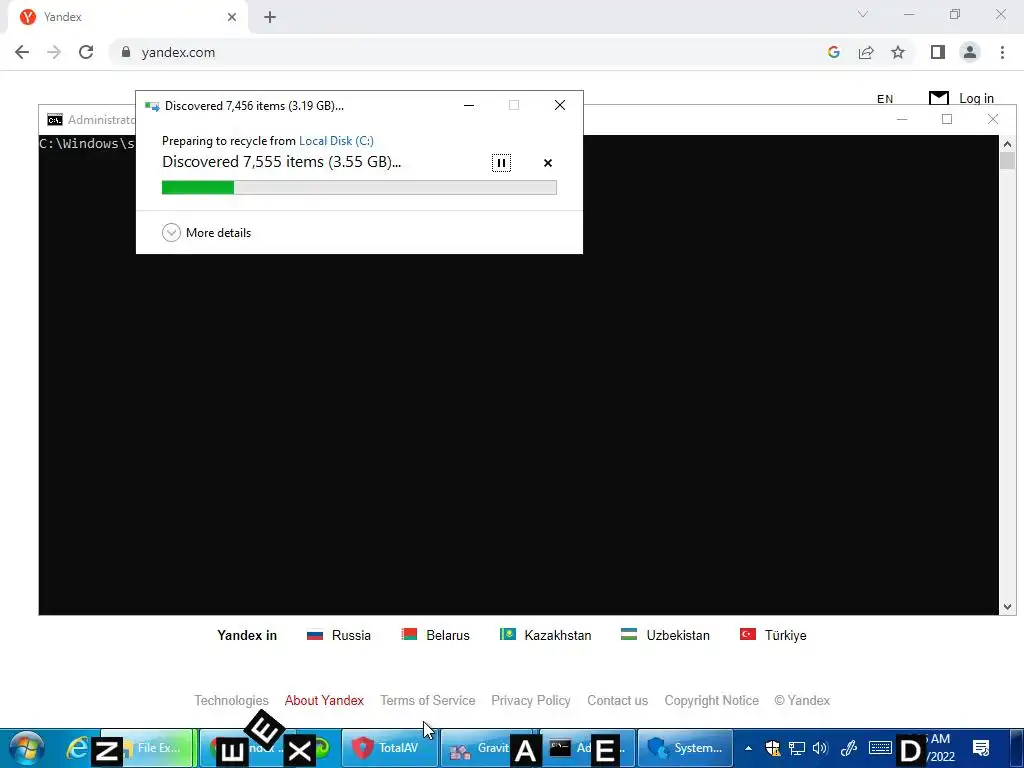Cancel the recycle operation with the X
1024x768 pixels.
tap(548, 163)
